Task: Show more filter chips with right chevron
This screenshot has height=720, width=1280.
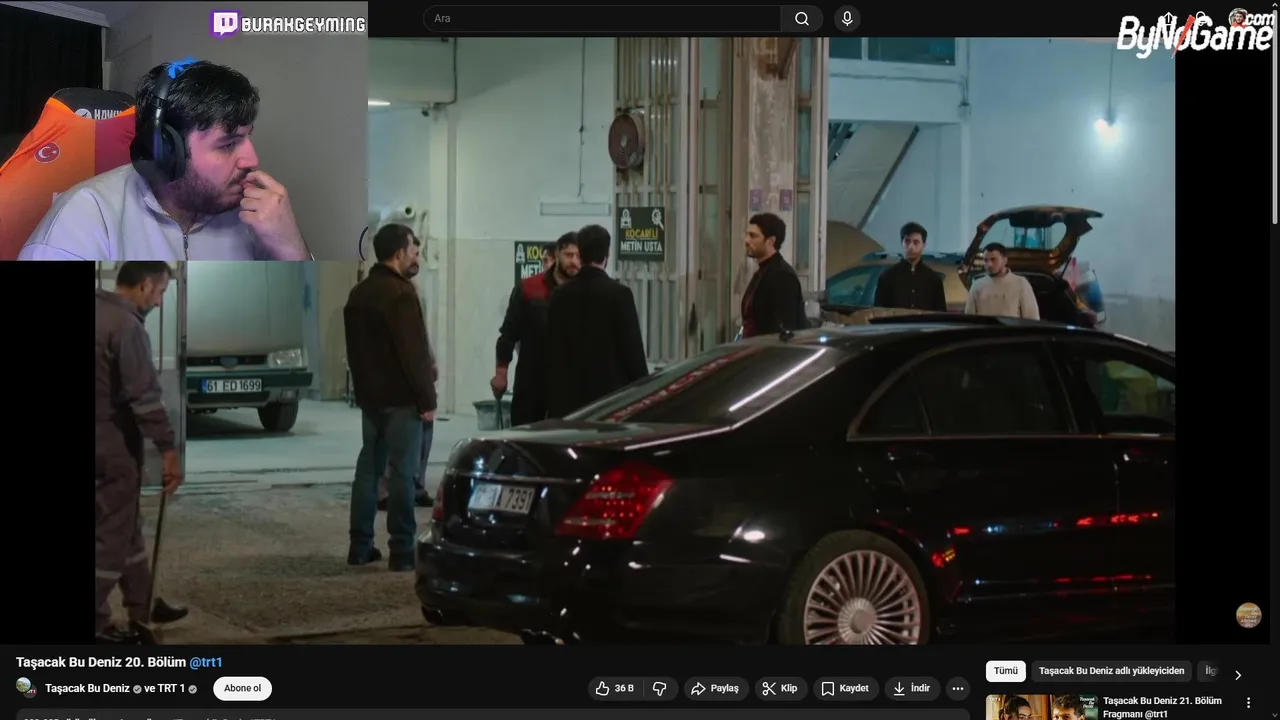Action: point(1238,675)
